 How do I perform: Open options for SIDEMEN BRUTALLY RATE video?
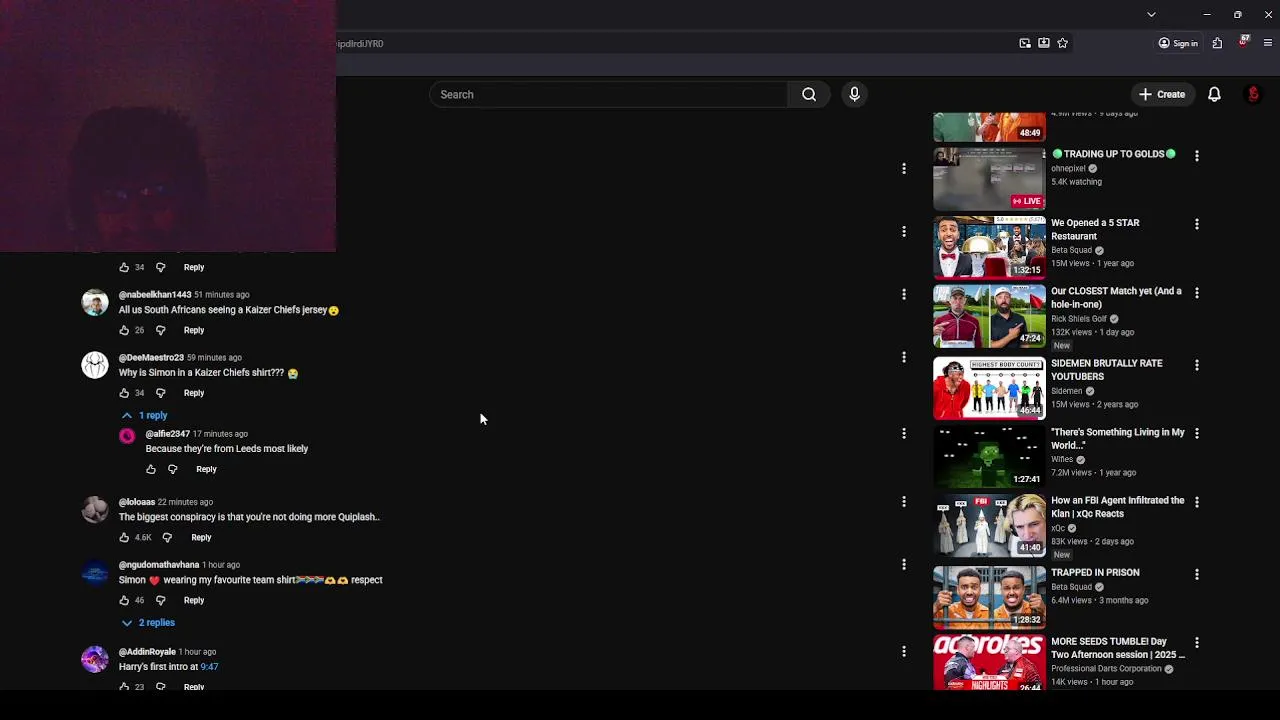(1196, 365)
